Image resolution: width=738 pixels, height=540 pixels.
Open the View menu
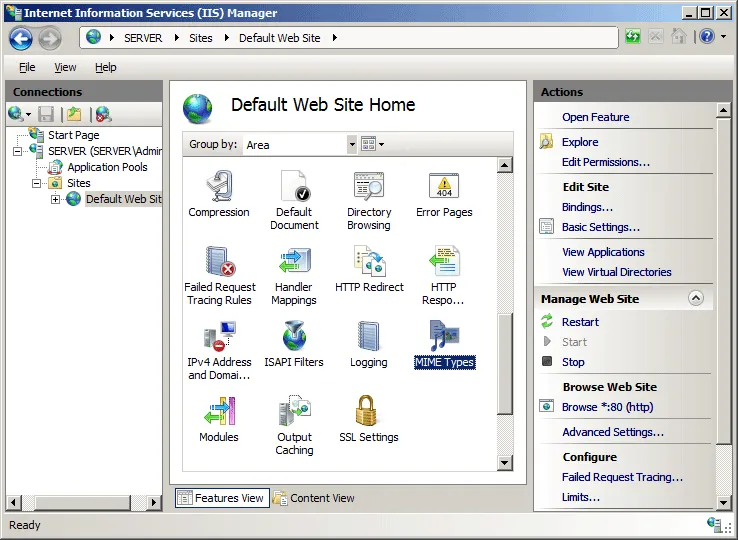(65, 67)
